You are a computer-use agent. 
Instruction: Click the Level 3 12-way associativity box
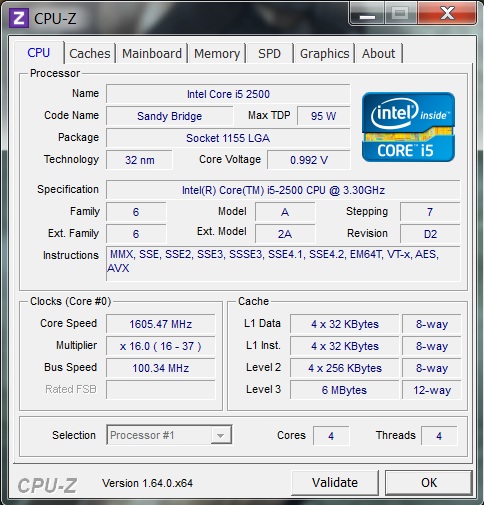click(432, 390)
